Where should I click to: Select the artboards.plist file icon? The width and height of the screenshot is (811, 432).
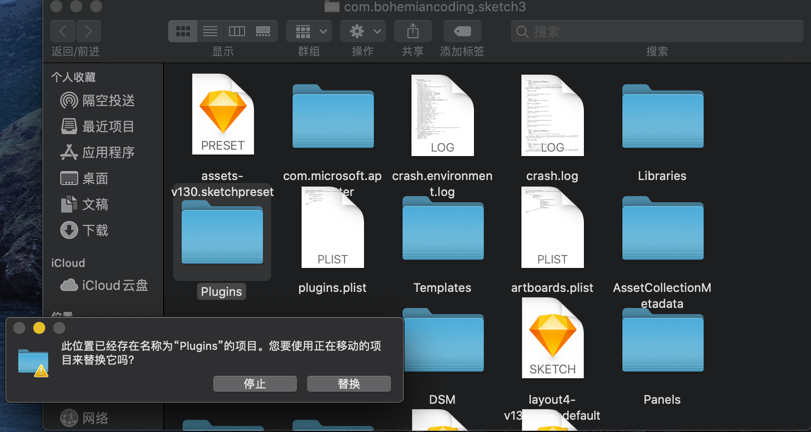pos(552,228)
